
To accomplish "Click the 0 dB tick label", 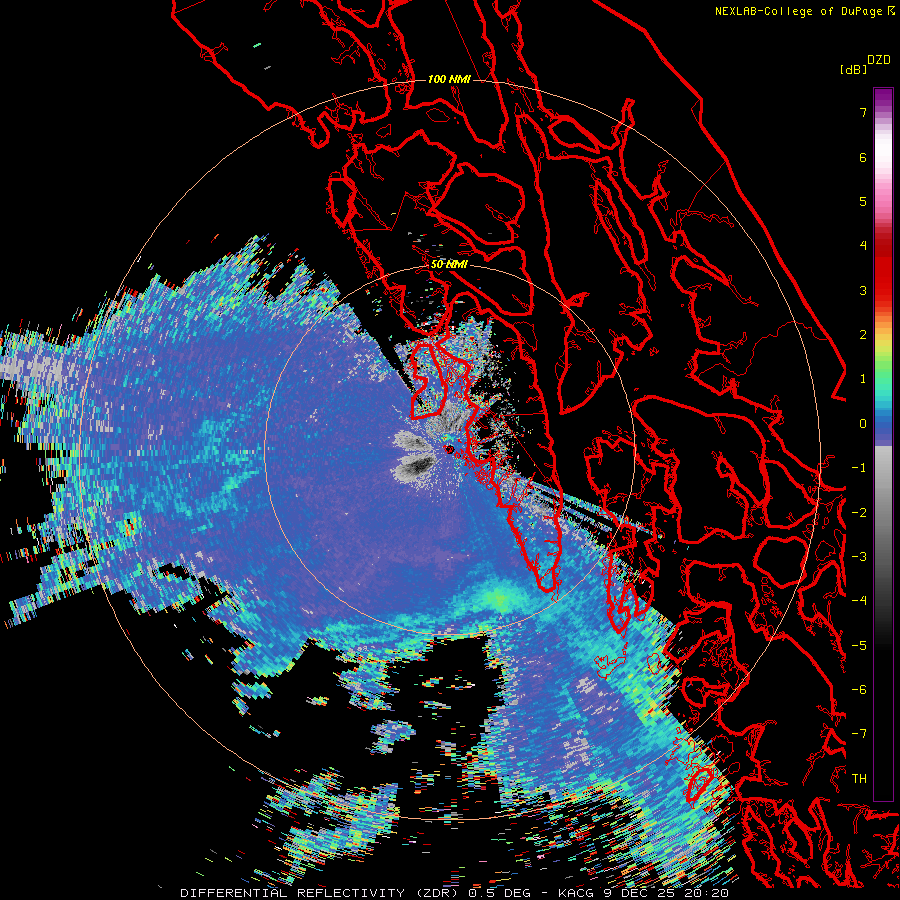I will click(863, 424).
